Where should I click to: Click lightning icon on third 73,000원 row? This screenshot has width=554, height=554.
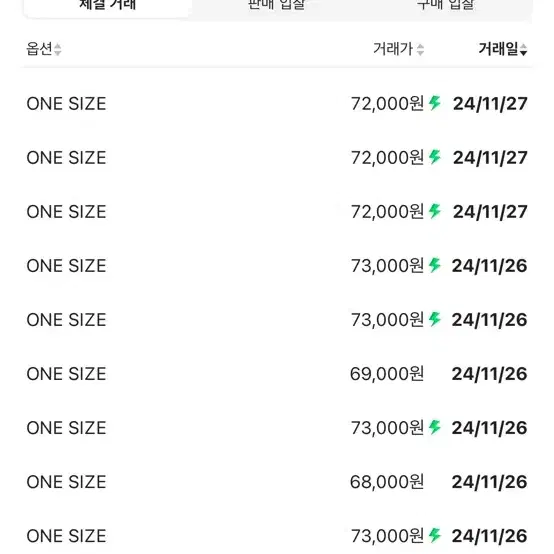[435, 428]
